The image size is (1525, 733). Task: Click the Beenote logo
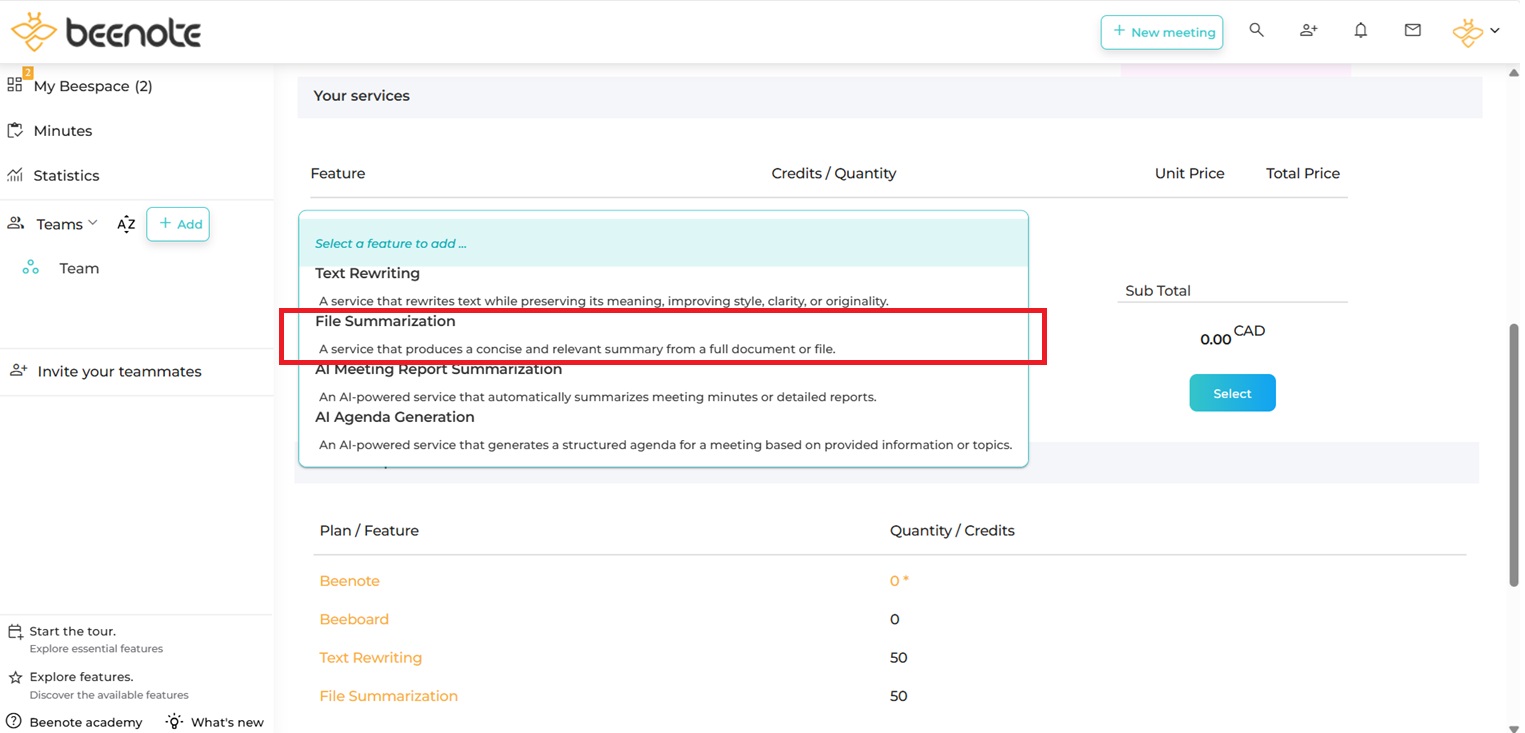106,32
